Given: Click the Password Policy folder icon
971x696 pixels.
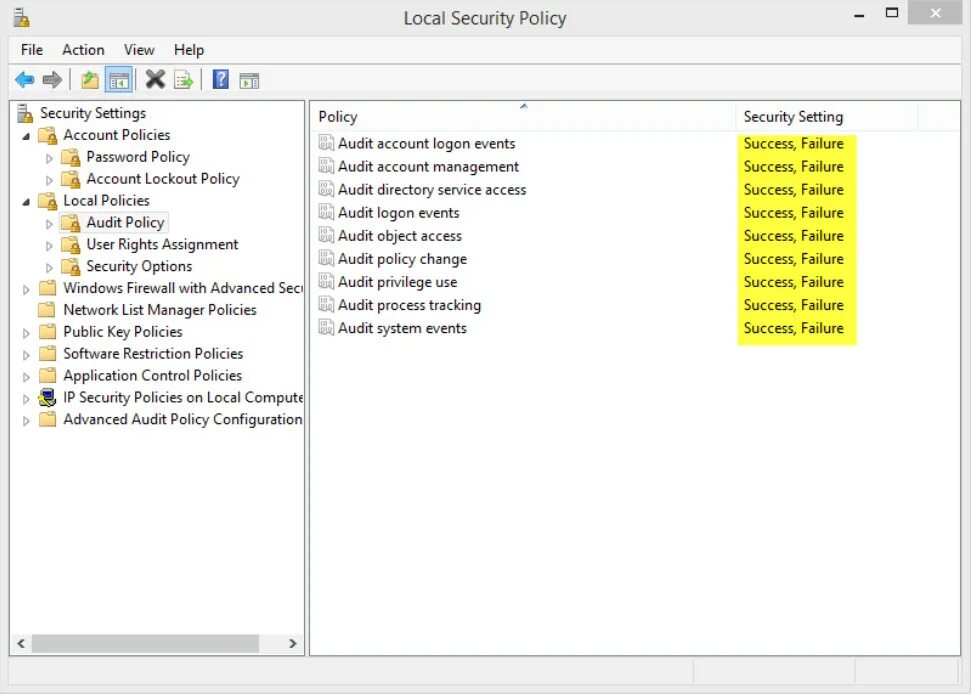Looking at the screenshot, I should point(71,157).
